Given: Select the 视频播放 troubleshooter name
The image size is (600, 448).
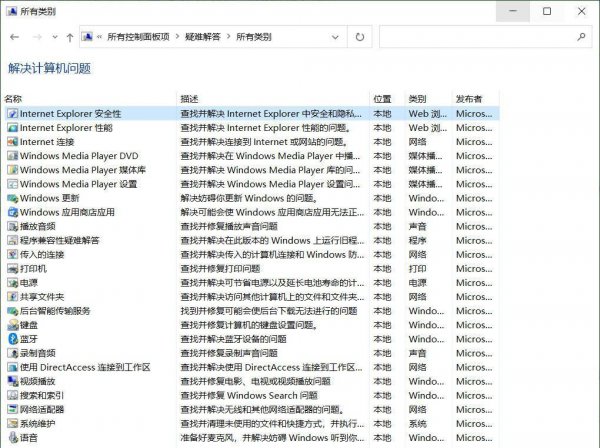Looking at the screenshot, I should click(38, 381).
